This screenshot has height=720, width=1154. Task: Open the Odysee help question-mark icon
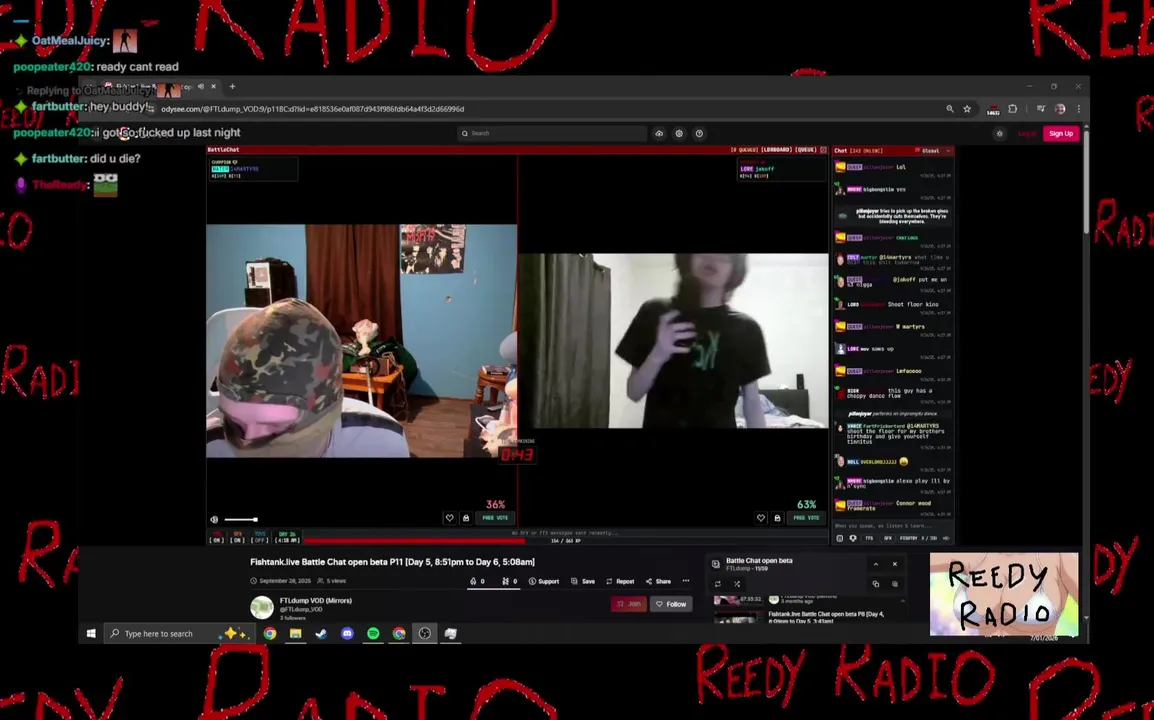pyautogui.click(x=699, y=133)
